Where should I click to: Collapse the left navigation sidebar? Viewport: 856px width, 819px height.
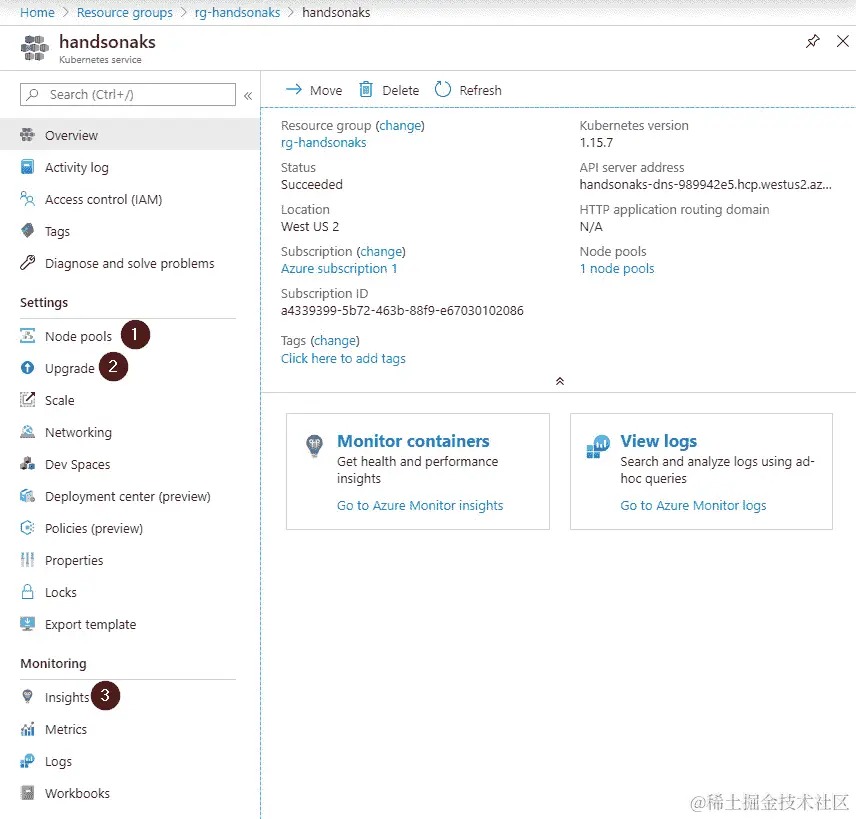click(x=247, y=95)
